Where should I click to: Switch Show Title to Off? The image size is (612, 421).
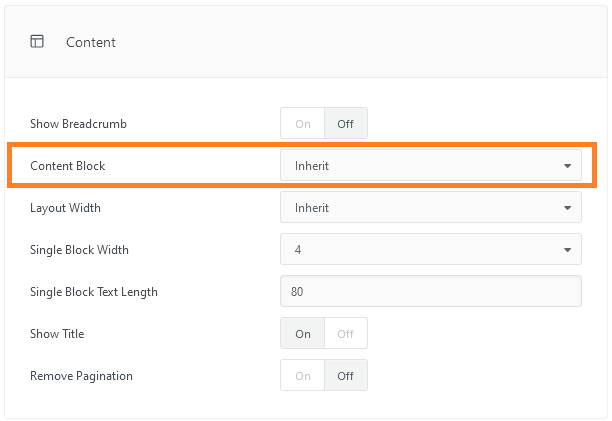point(346,334)
